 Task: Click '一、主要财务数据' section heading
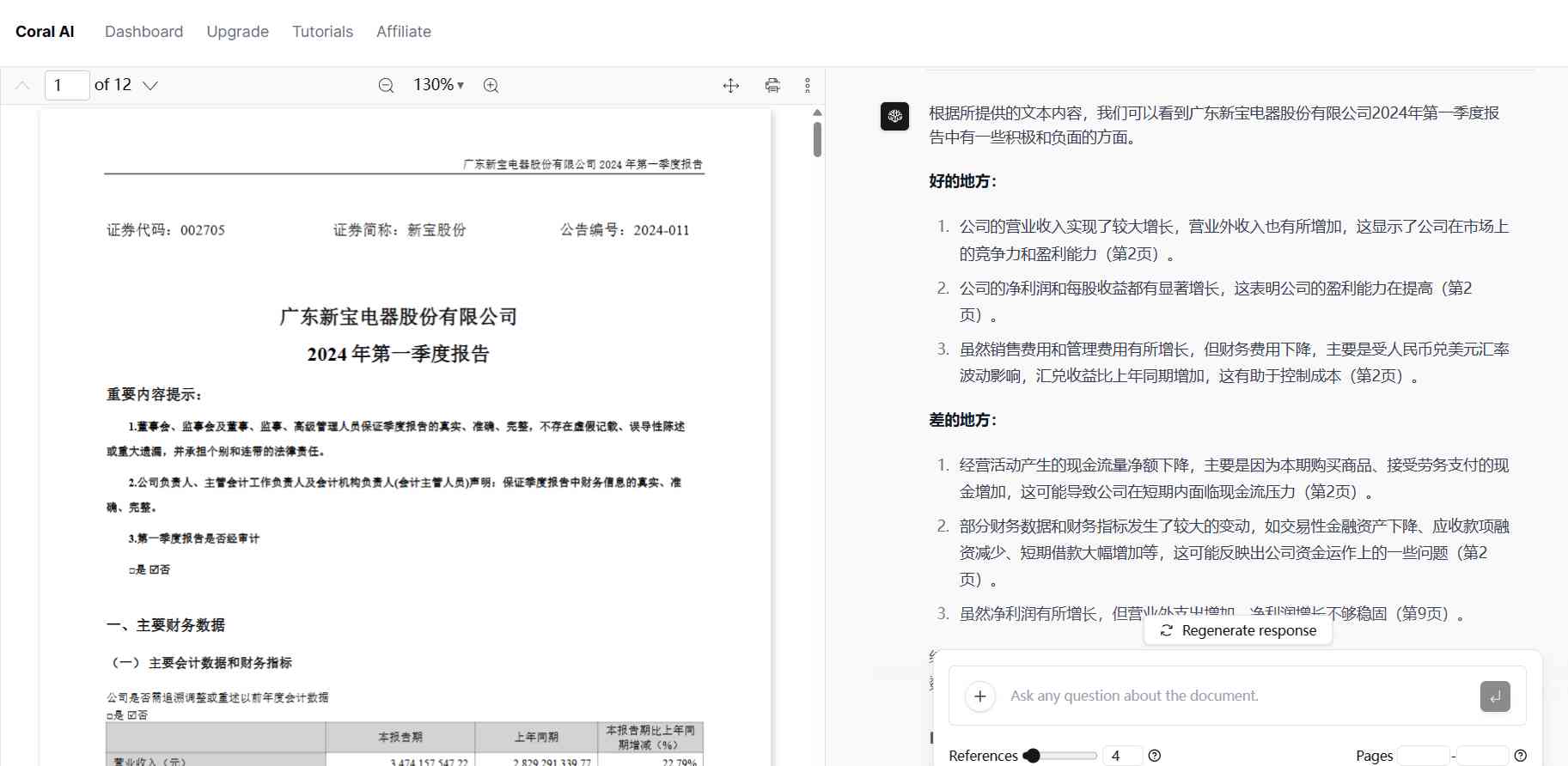(x=166, y=625)
